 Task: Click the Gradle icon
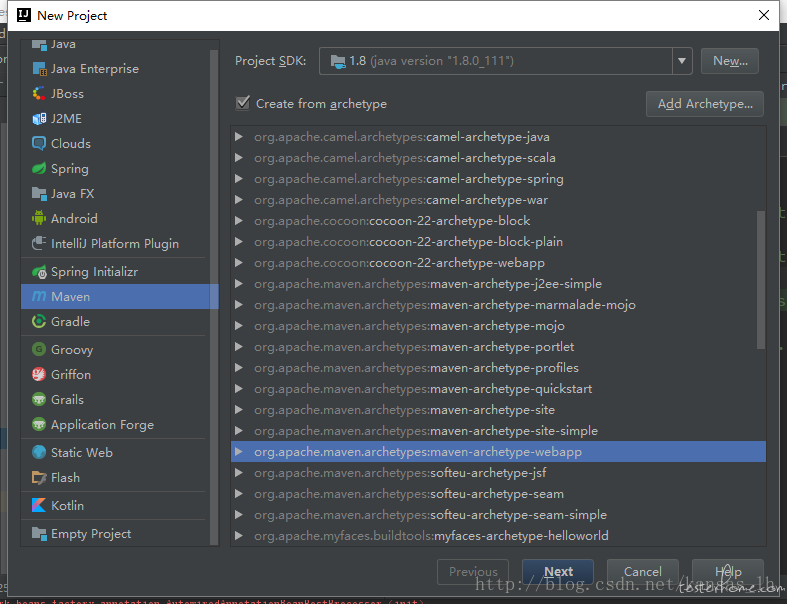(39, 321)
